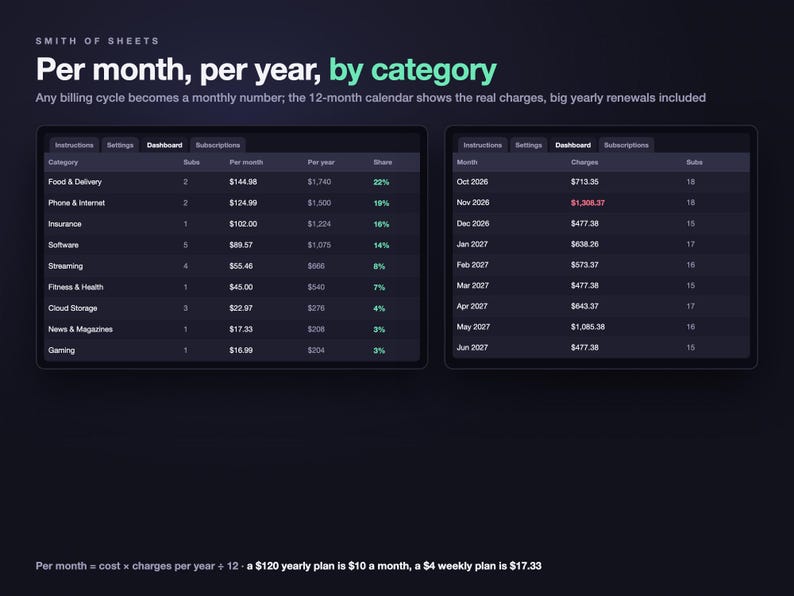The height and width of the screenshot is (596, 794).
Task: Select the Food & Delivery row
Action: tap(232, 182)
